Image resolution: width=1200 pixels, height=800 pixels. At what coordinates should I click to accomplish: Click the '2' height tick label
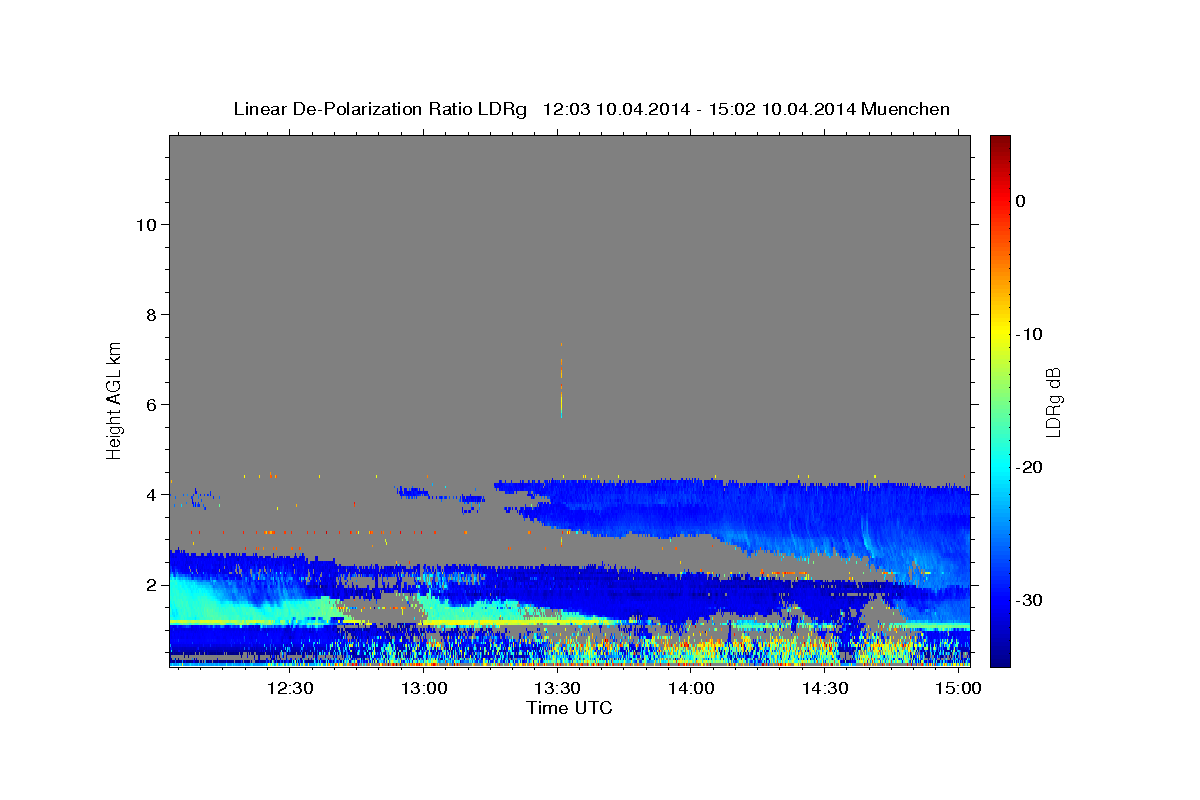coord(150,584)
